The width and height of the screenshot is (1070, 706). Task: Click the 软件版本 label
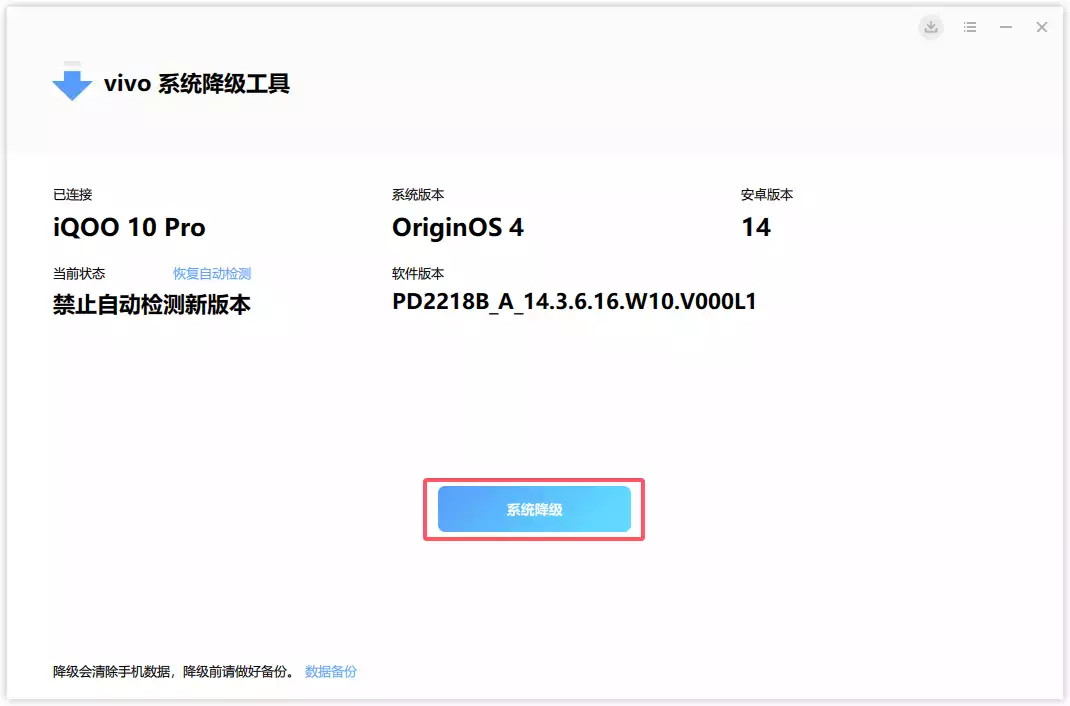point(418,274)
